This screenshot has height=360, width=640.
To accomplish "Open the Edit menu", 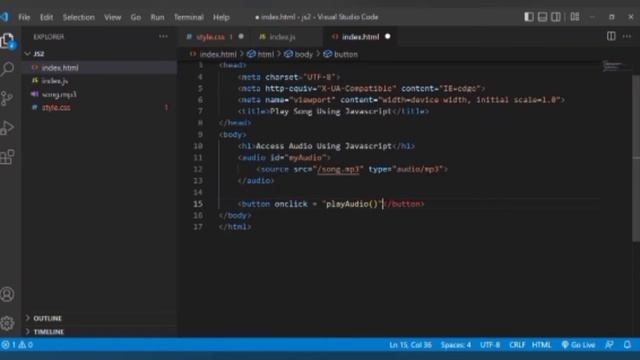I will click(47, 17).
